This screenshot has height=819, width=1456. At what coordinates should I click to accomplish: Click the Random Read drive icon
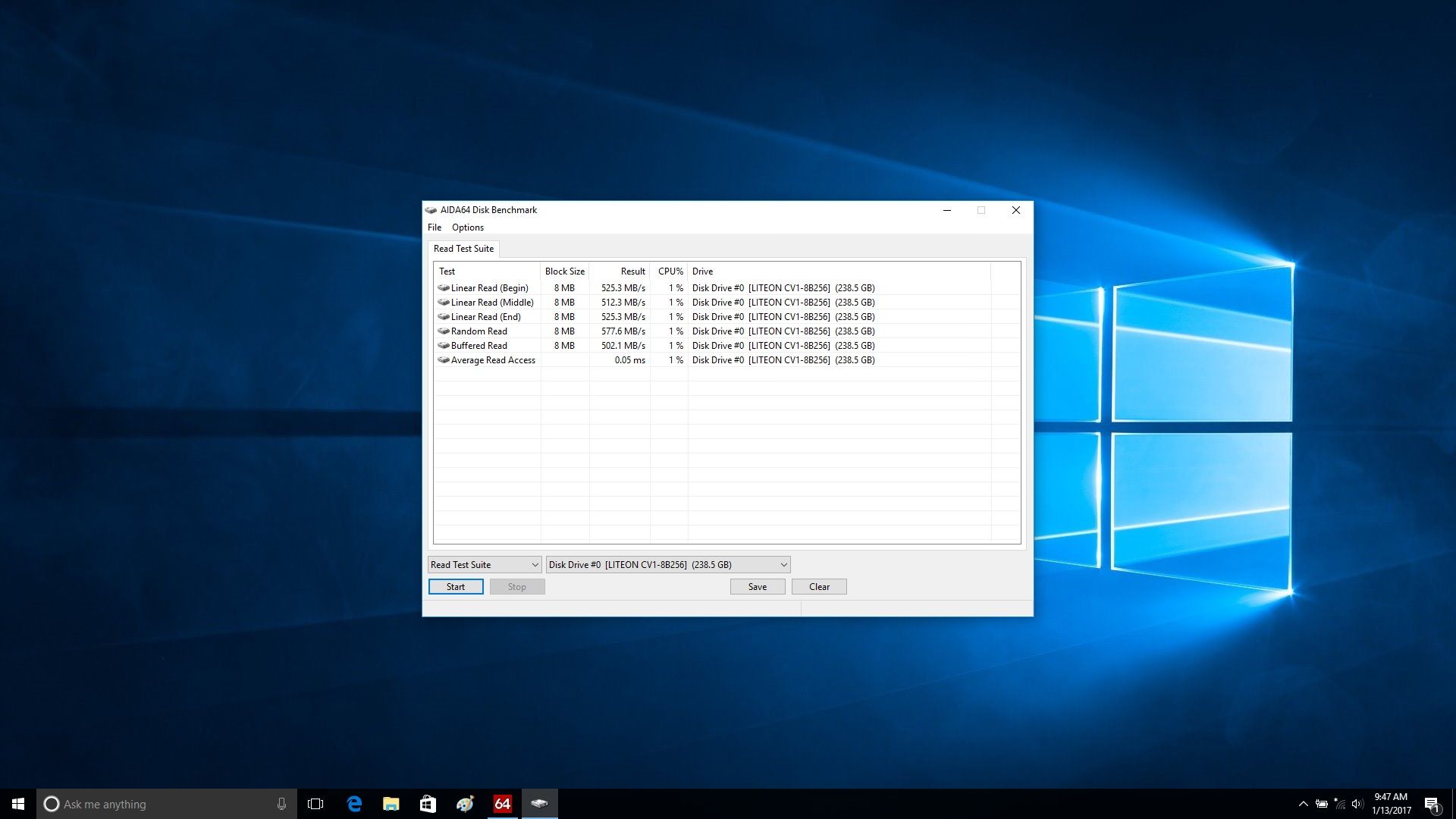tap(444, 331)
